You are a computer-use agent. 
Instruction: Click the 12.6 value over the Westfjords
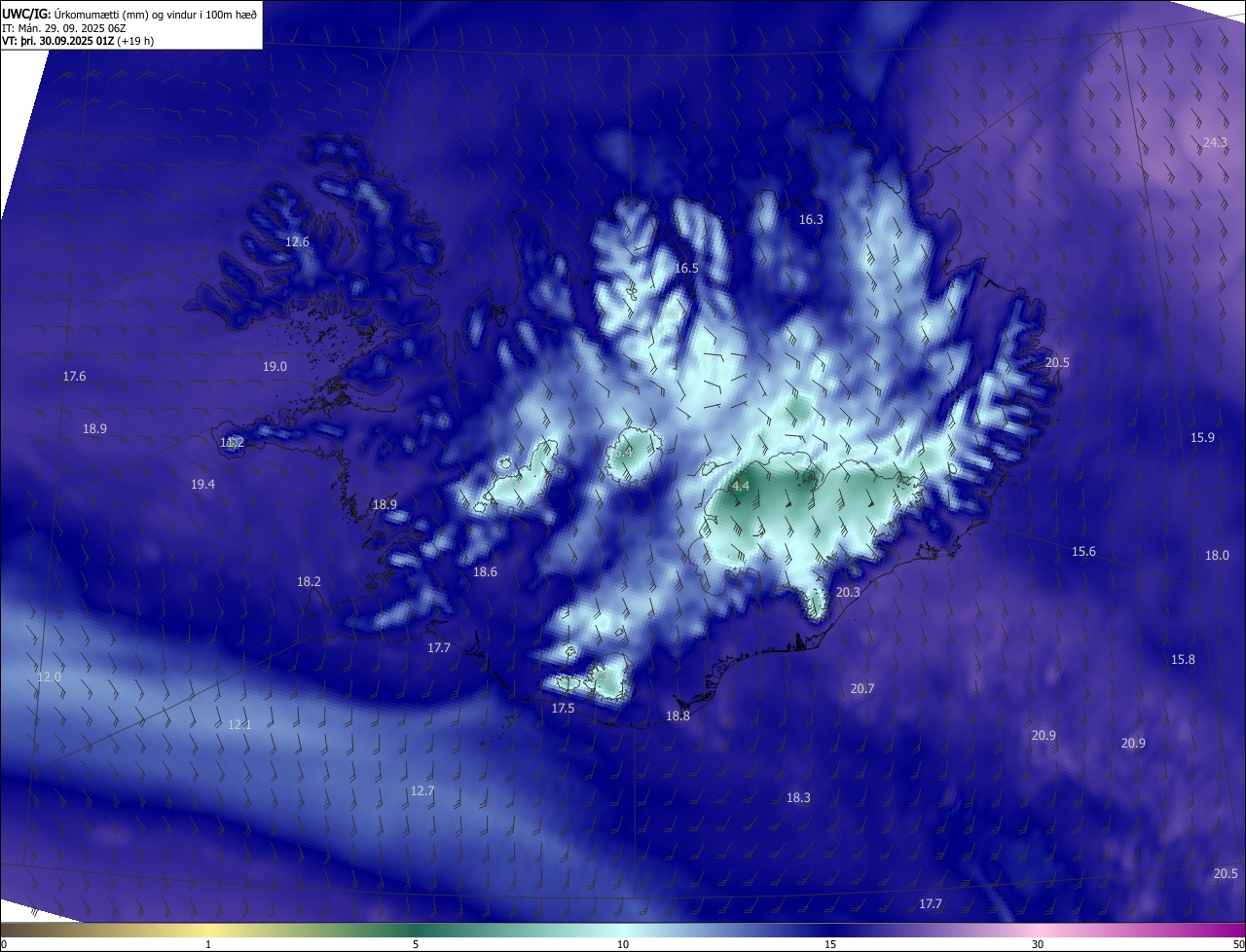297,241
